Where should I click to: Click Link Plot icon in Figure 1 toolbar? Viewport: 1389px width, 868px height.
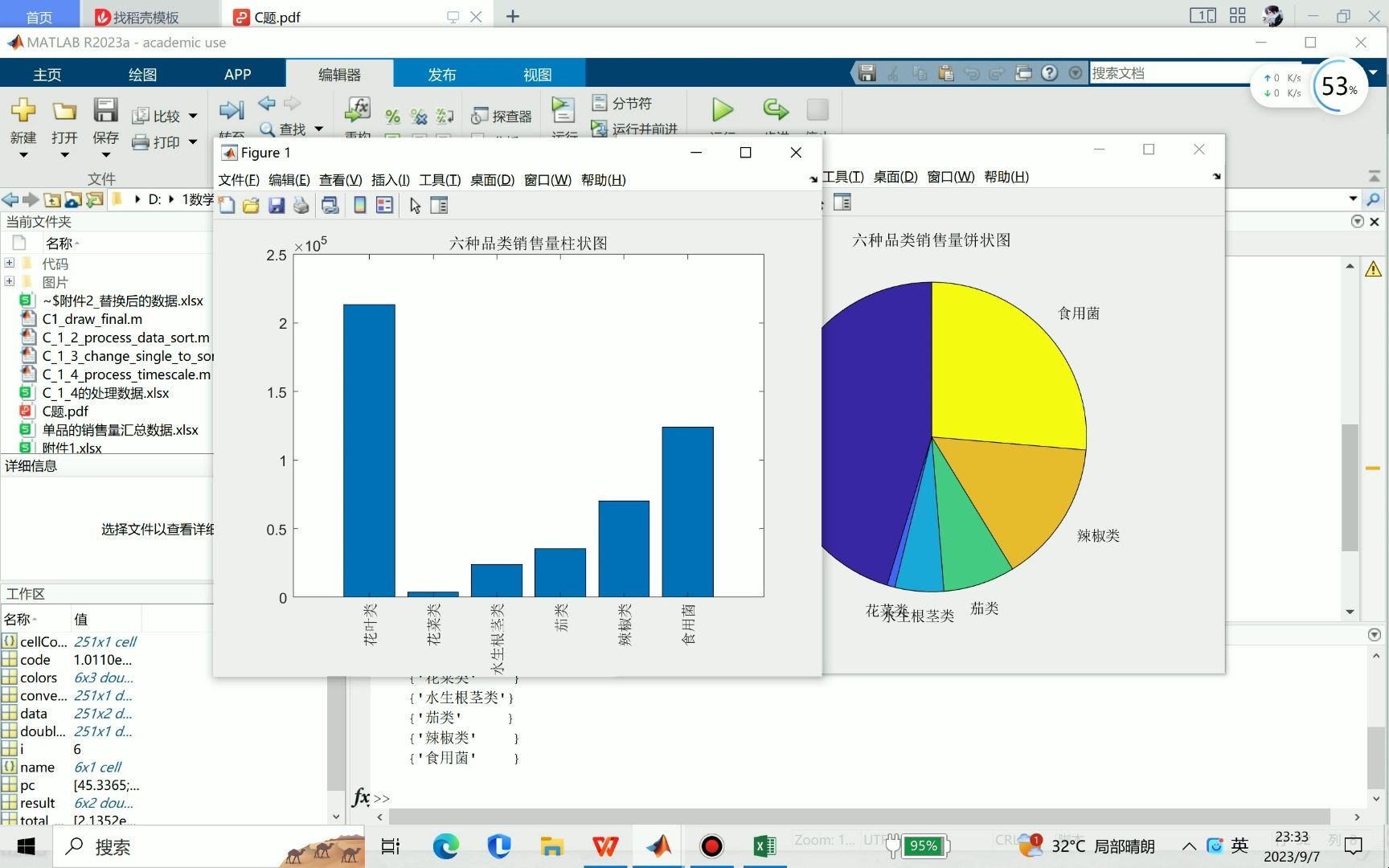[330, 206]
